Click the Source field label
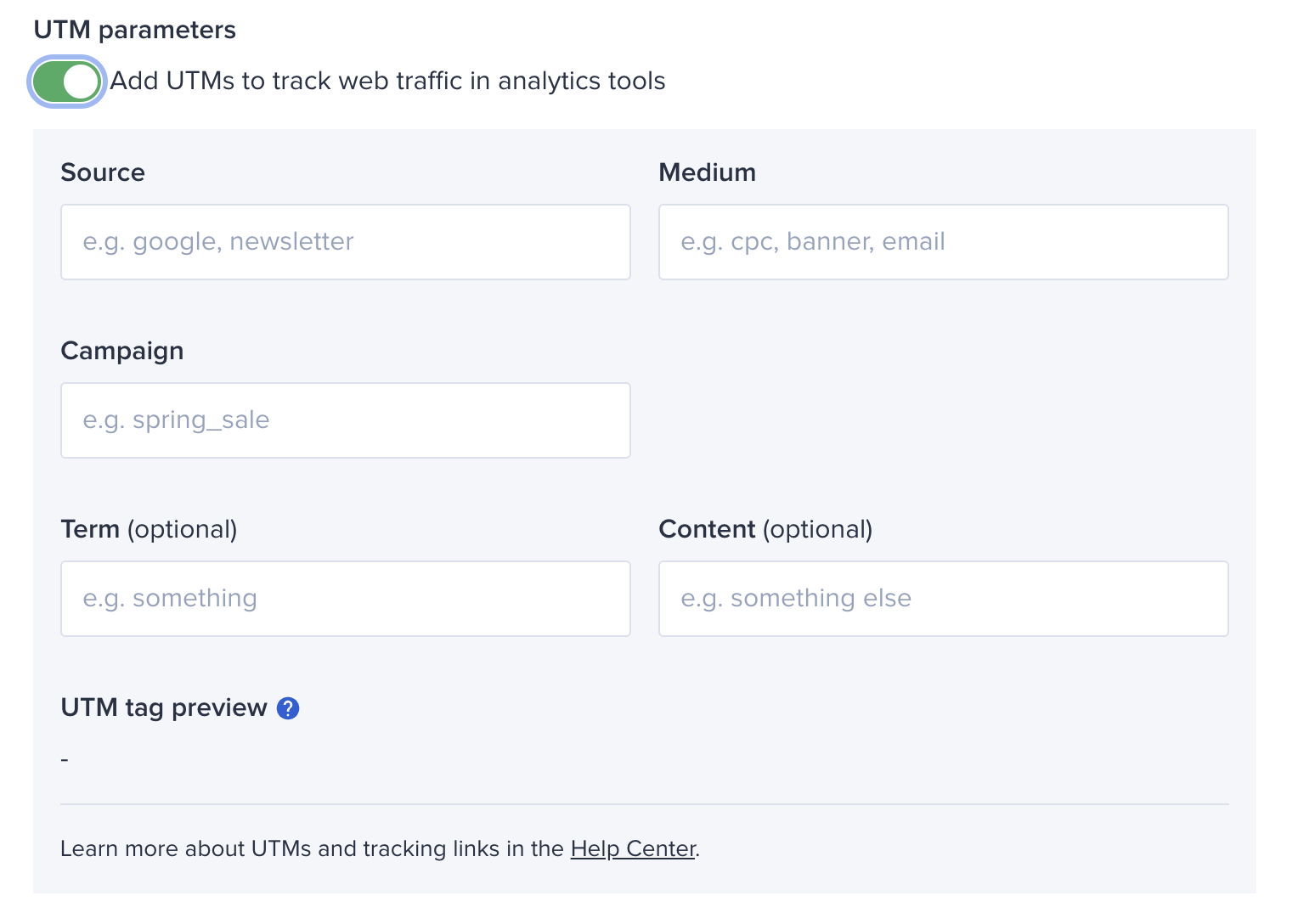This screenshot has height=924, width=1298. (103, 172)
